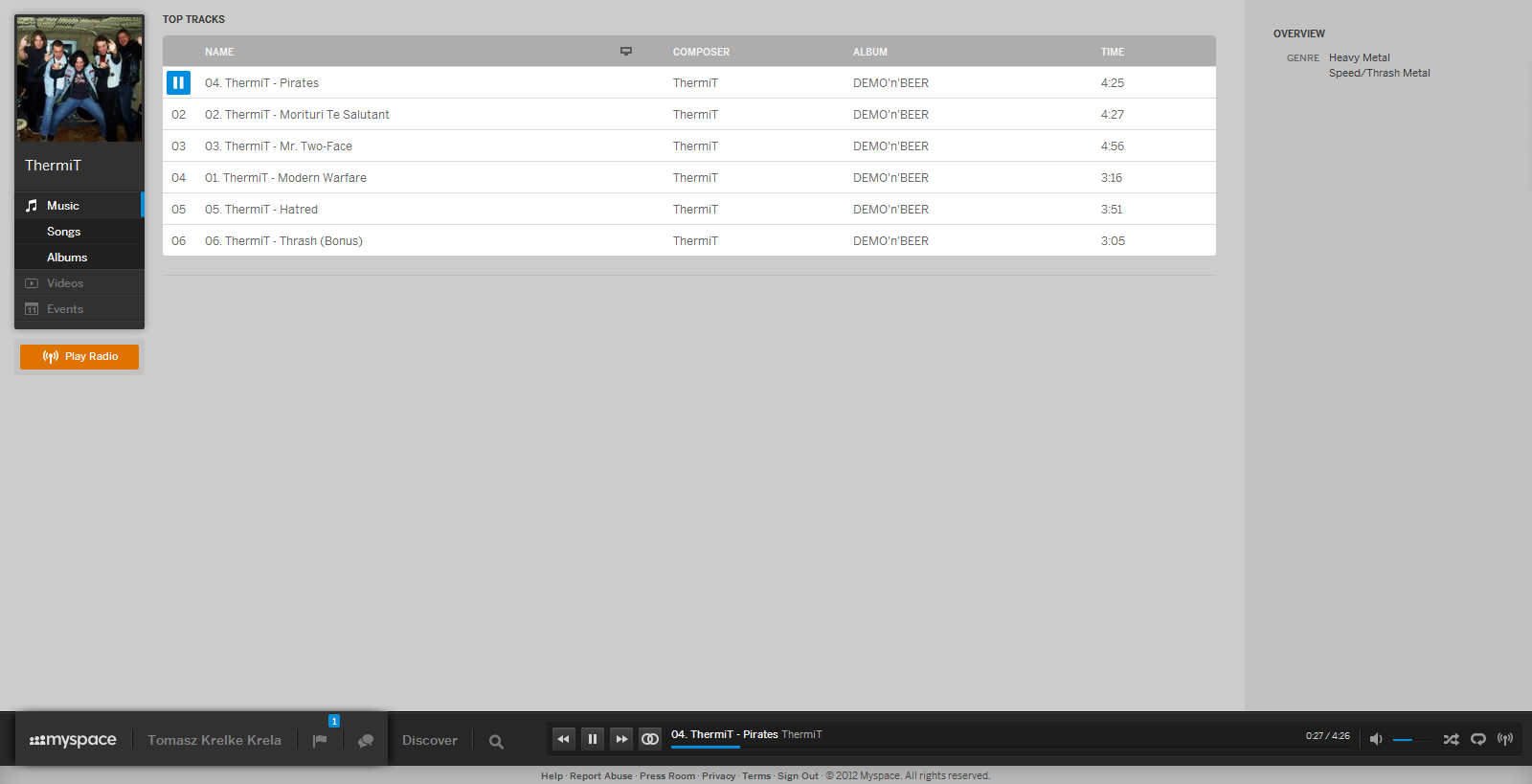Skip back to the previous track
The width and height of the screenshot is (1532, 784).
point(564,739)
